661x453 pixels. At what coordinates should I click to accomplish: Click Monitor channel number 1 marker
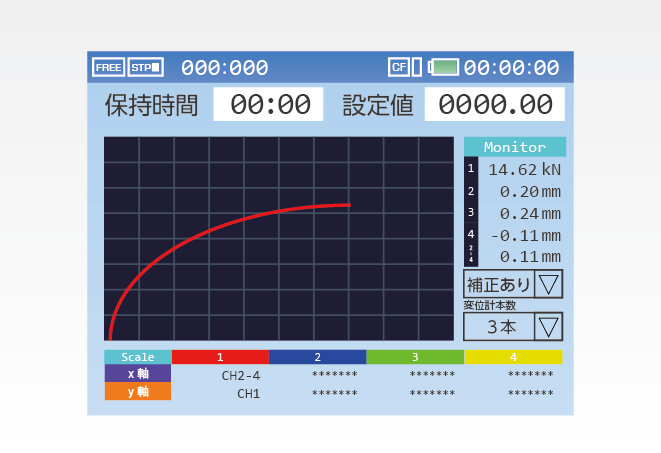tap(471, 168)
